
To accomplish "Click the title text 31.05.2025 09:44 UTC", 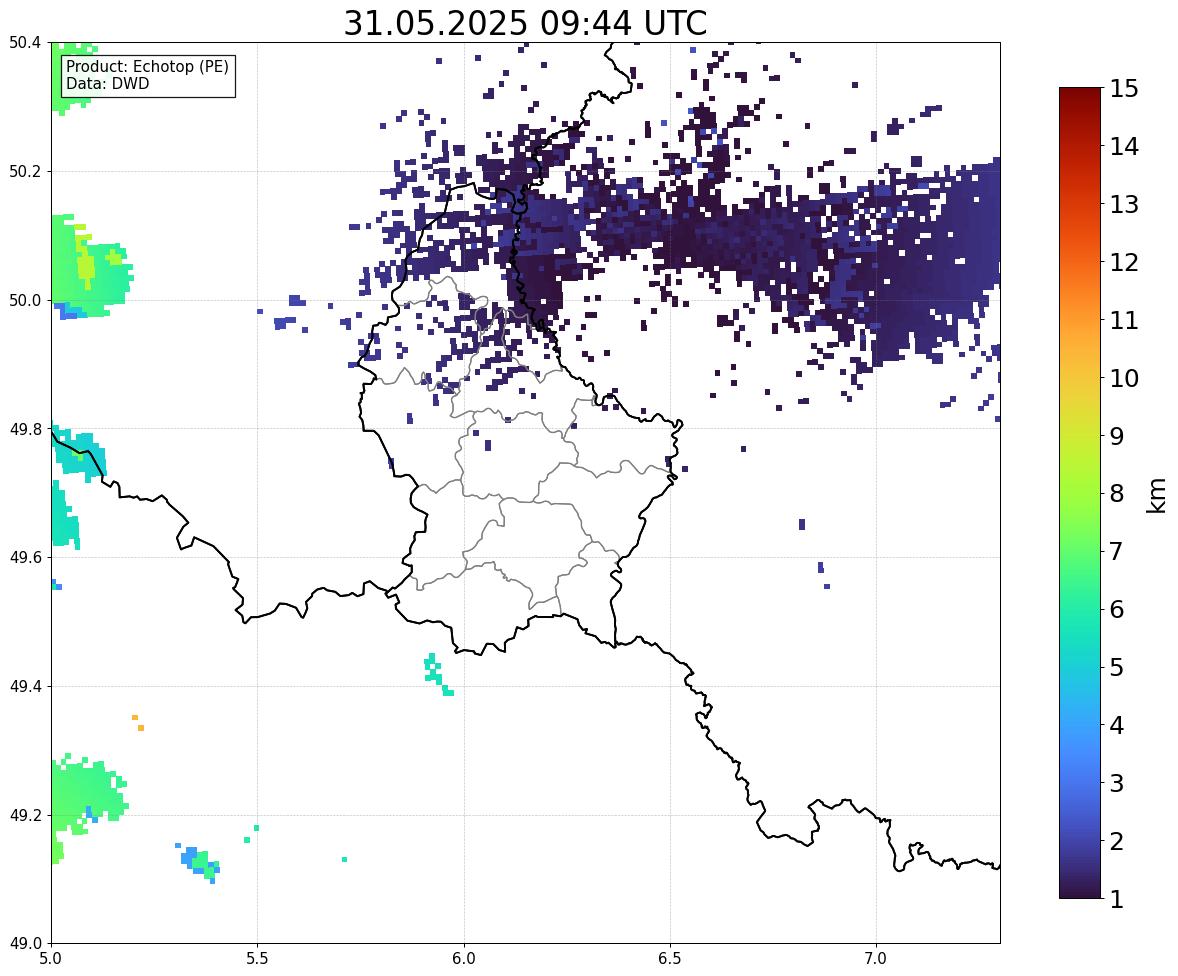I will point(525,23).
